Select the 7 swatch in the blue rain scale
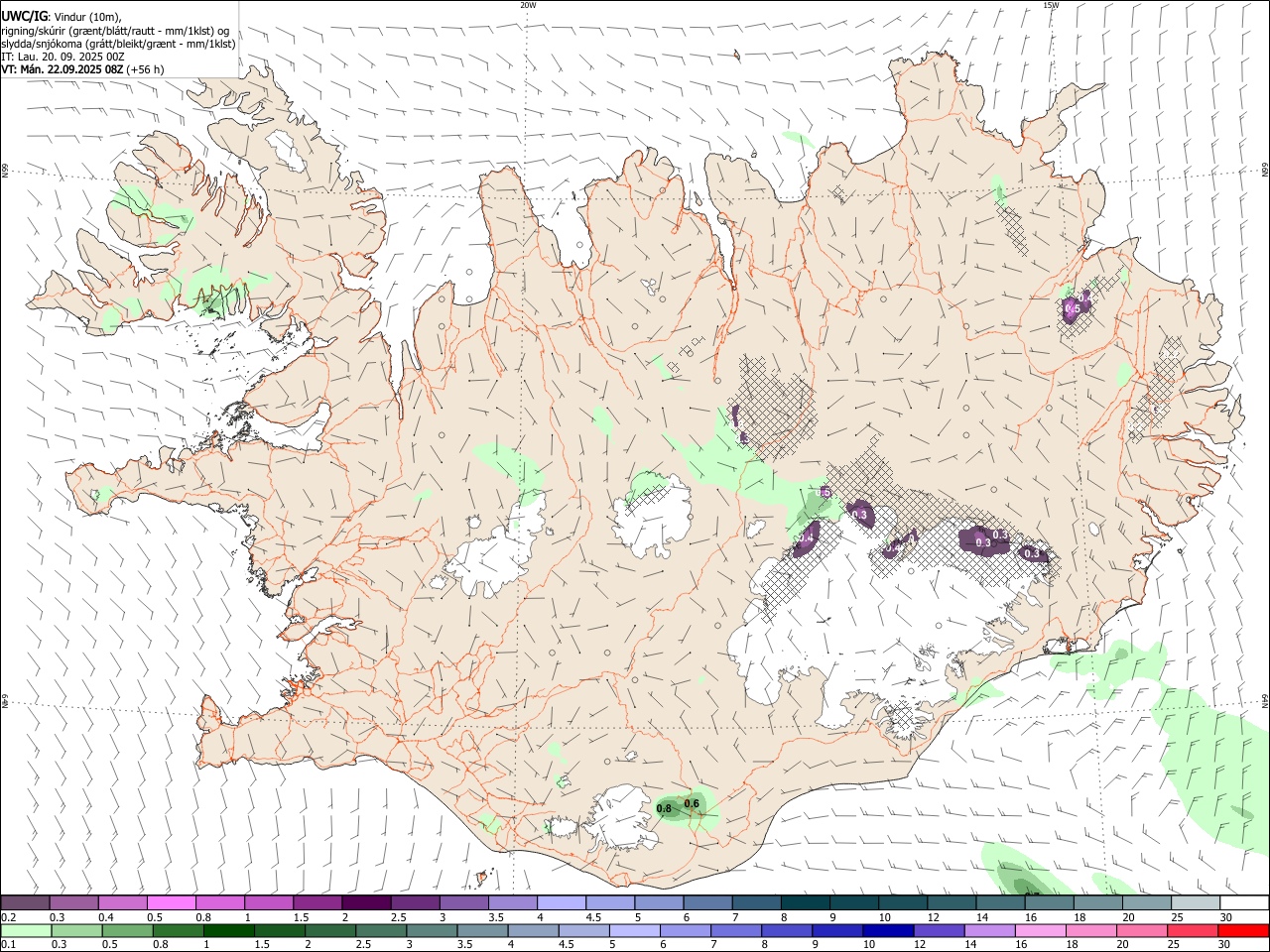This screenshot has height=952, width=1270. [x=736, y=930]
